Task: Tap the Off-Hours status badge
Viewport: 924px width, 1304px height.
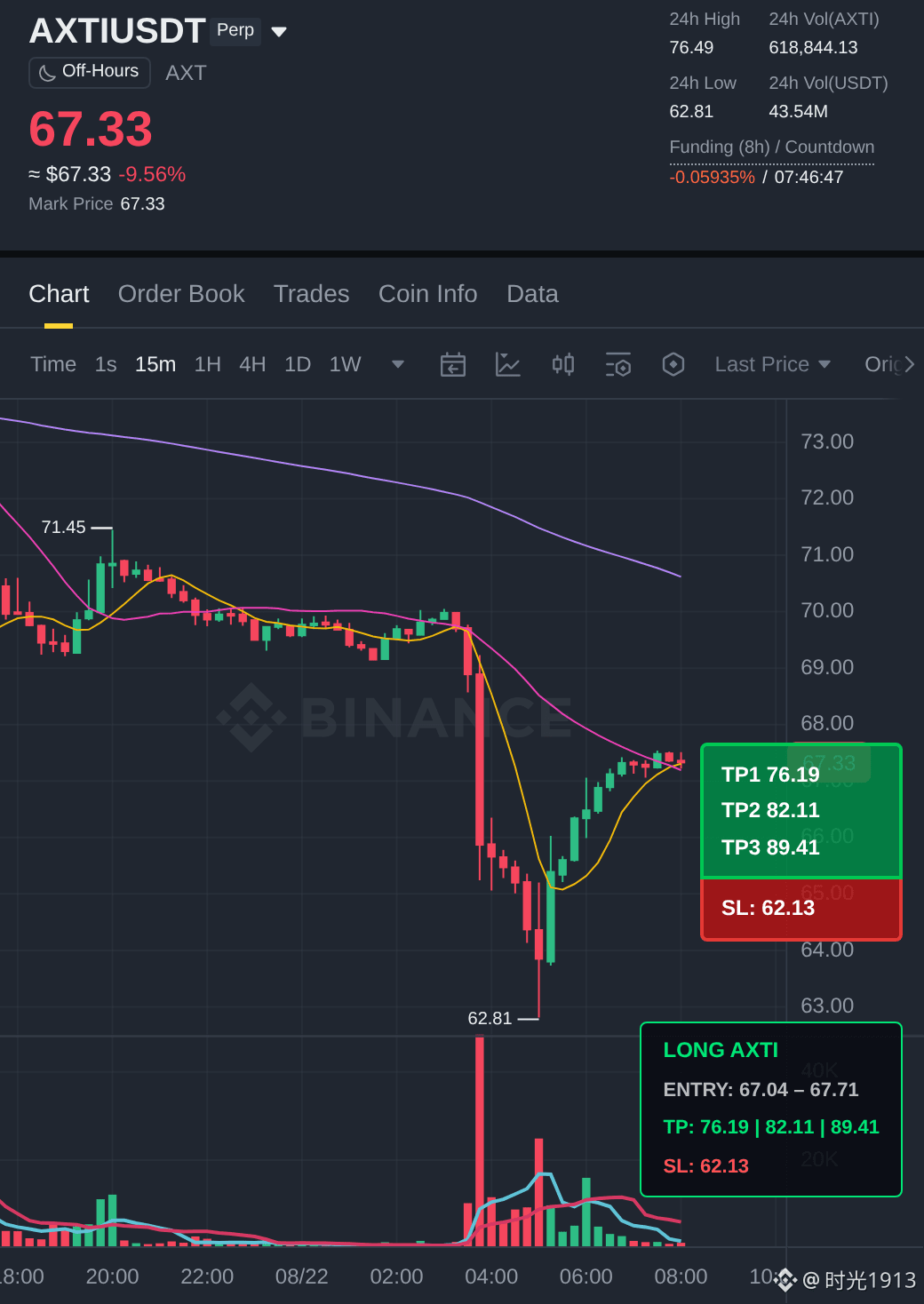Action: point(90,72)
